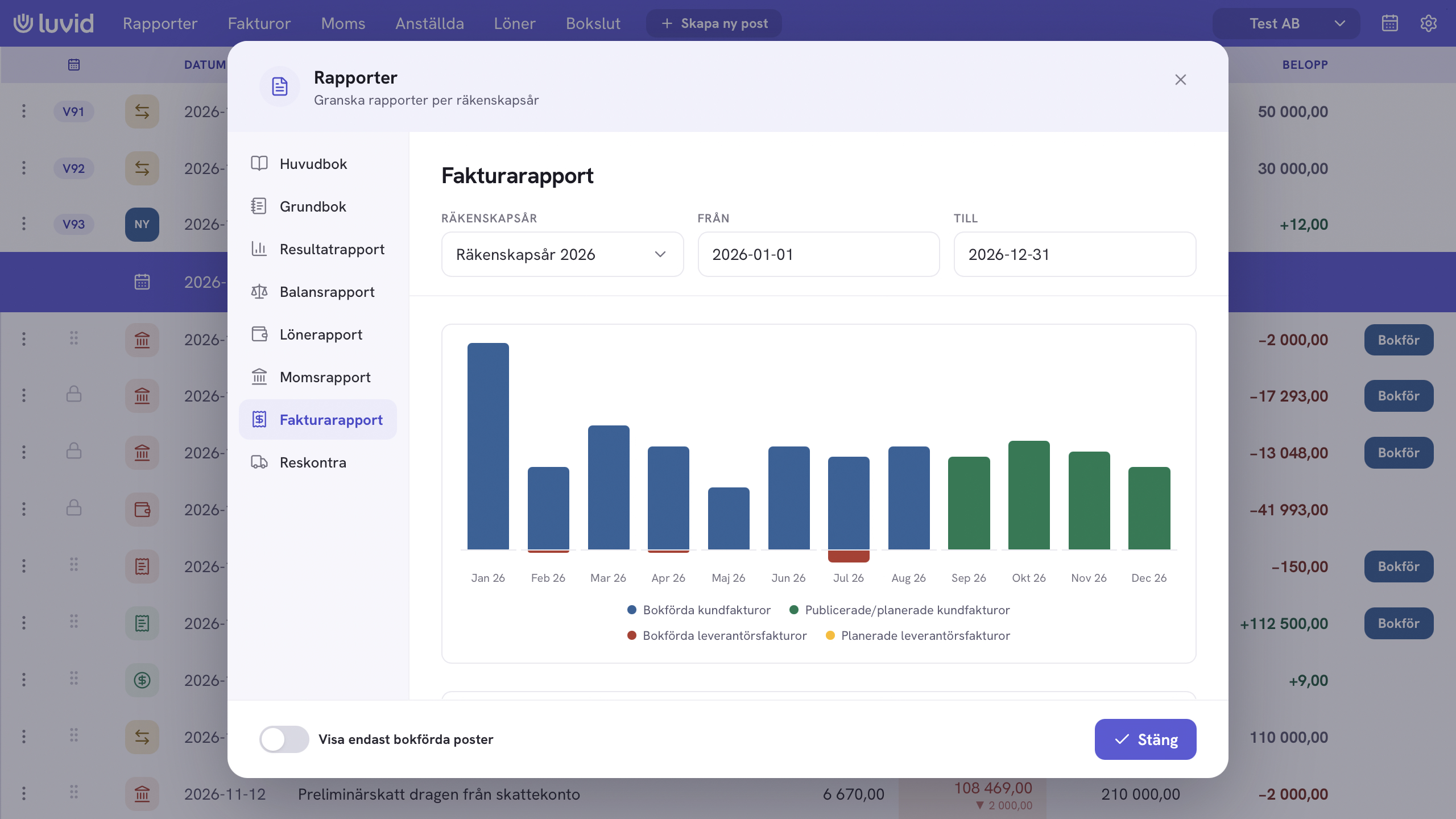Open the Löner top menu
Screen dimensions: 1456x819
(x=515, y=23)
